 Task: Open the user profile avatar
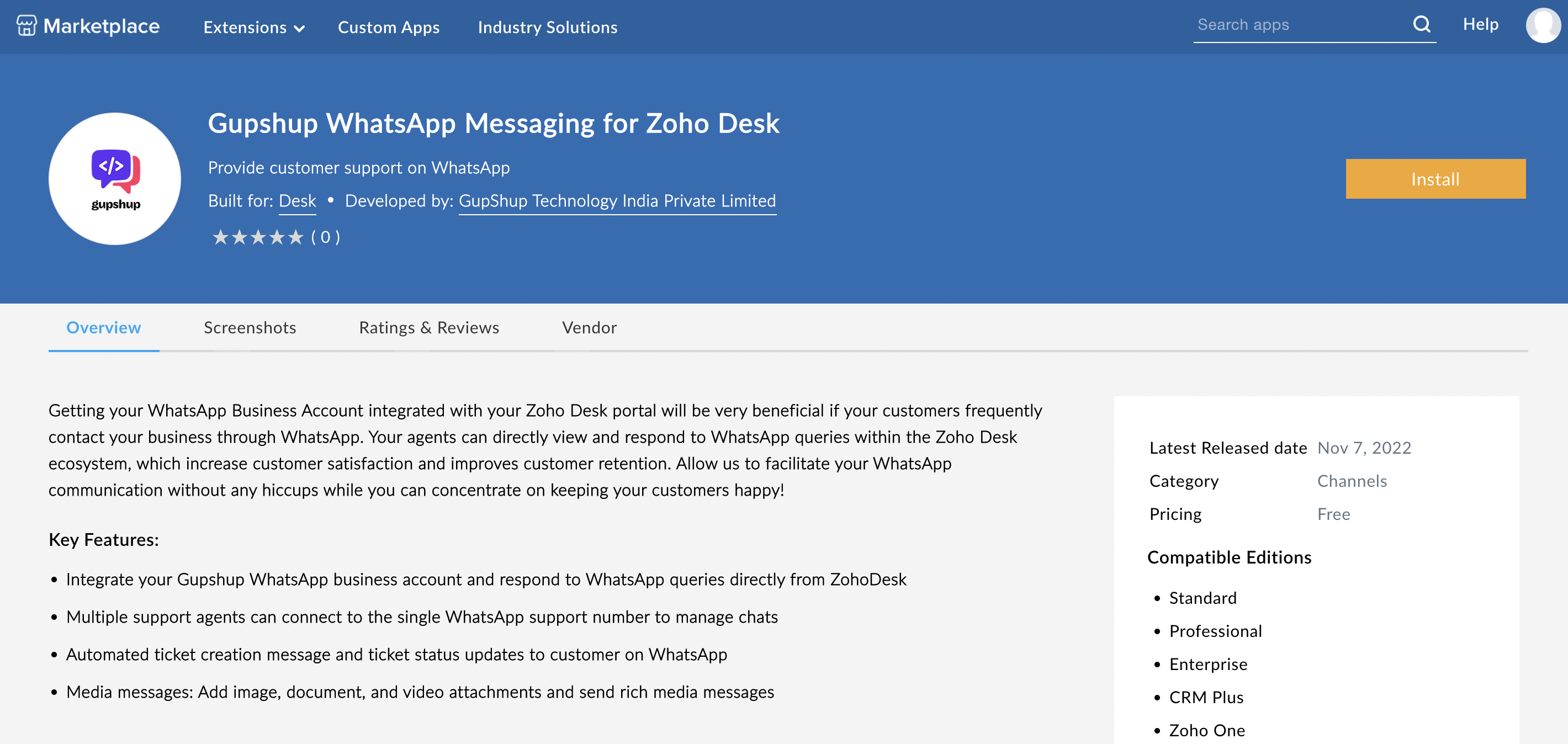coord(1543,25)
